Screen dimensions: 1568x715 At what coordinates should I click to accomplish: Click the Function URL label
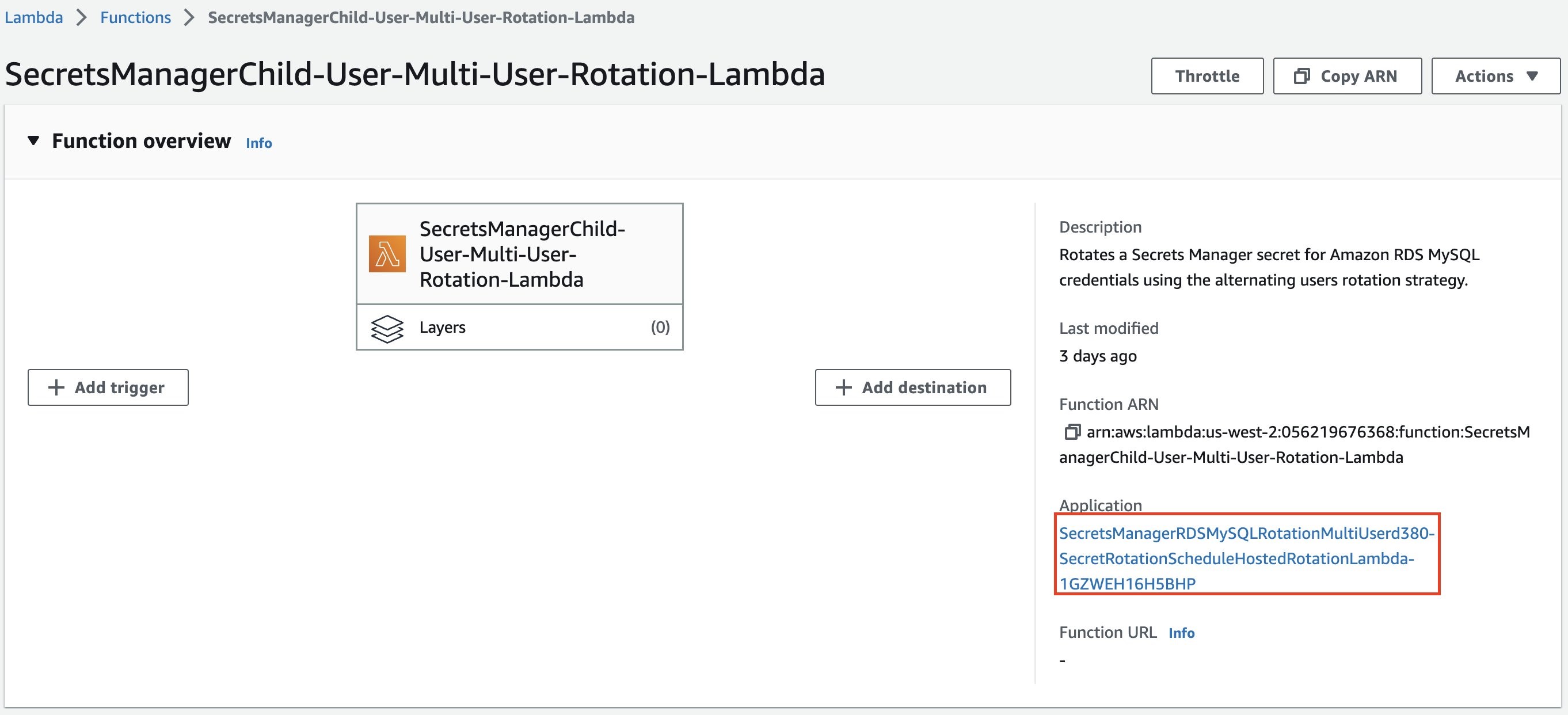tap(1108, 632)
